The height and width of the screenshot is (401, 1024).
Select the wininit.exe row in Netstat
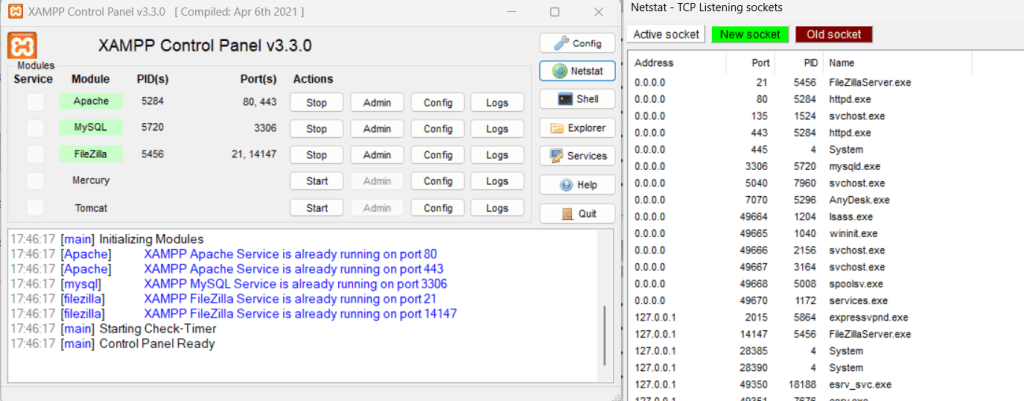(825, 233)
